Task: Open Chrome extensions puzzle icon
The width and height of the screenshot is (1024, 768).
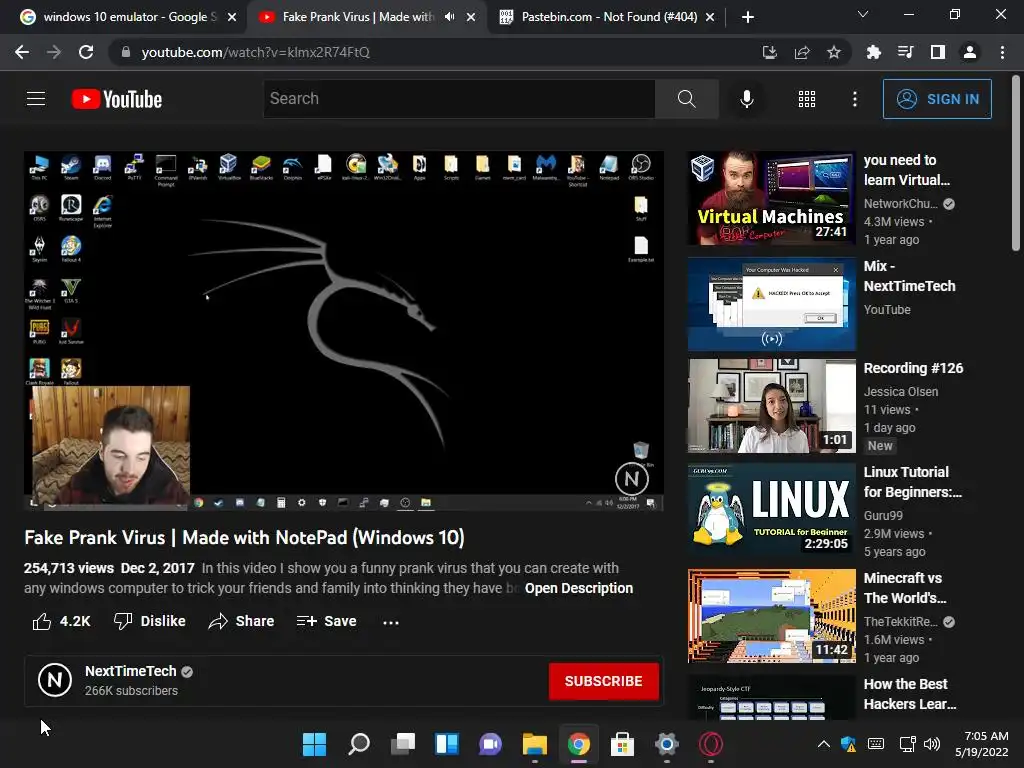Action: (x=873, y=52)
